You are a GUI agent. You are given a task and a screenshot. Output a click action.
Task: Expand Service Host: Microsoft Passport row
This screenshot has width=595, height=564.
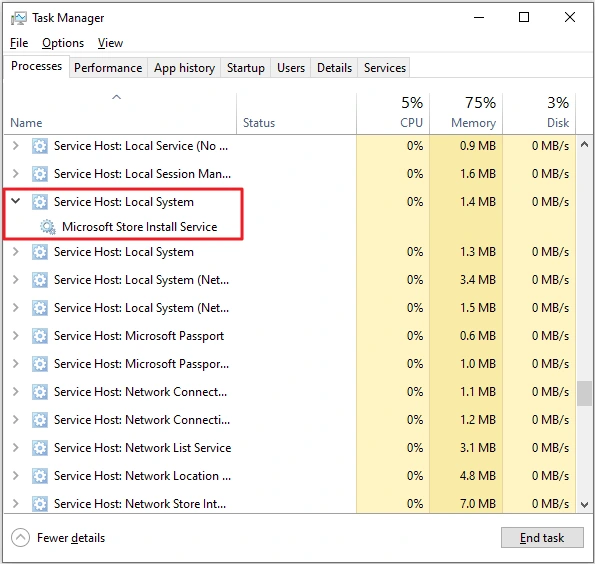(x=16, y=336)
